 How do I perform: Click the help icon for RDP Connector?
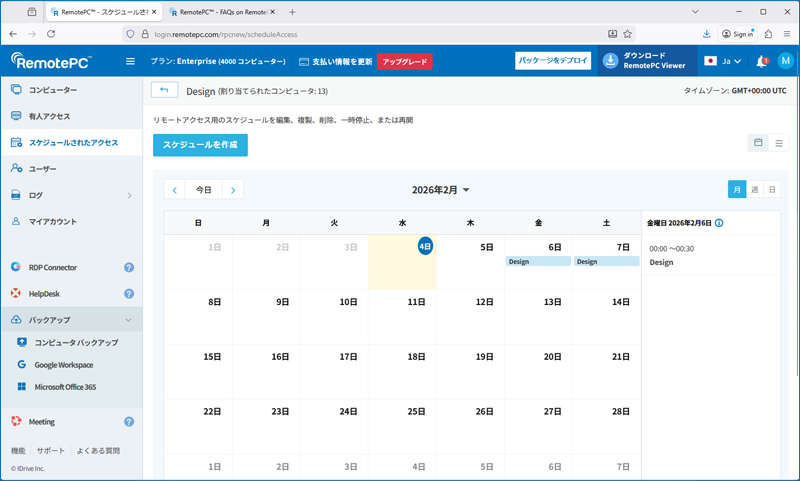[x=129, y=267]
